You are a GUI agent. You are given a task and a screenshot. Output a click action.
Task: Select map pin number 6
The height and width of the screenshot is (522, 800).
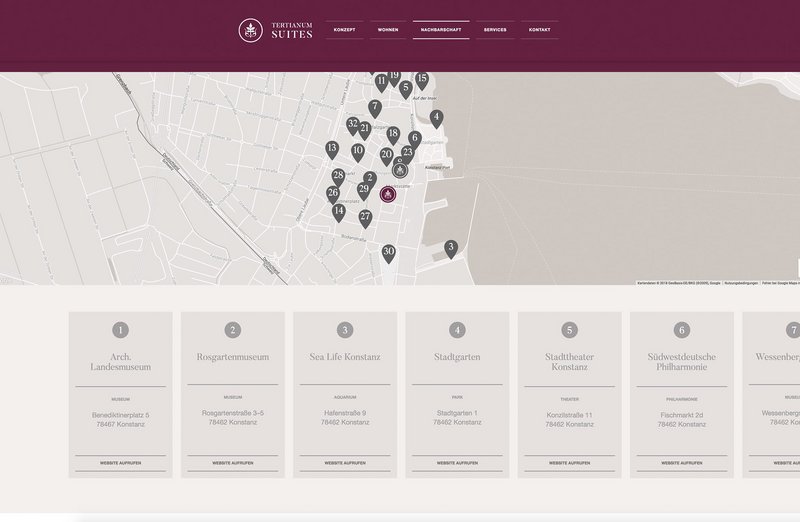click(415, 140)
